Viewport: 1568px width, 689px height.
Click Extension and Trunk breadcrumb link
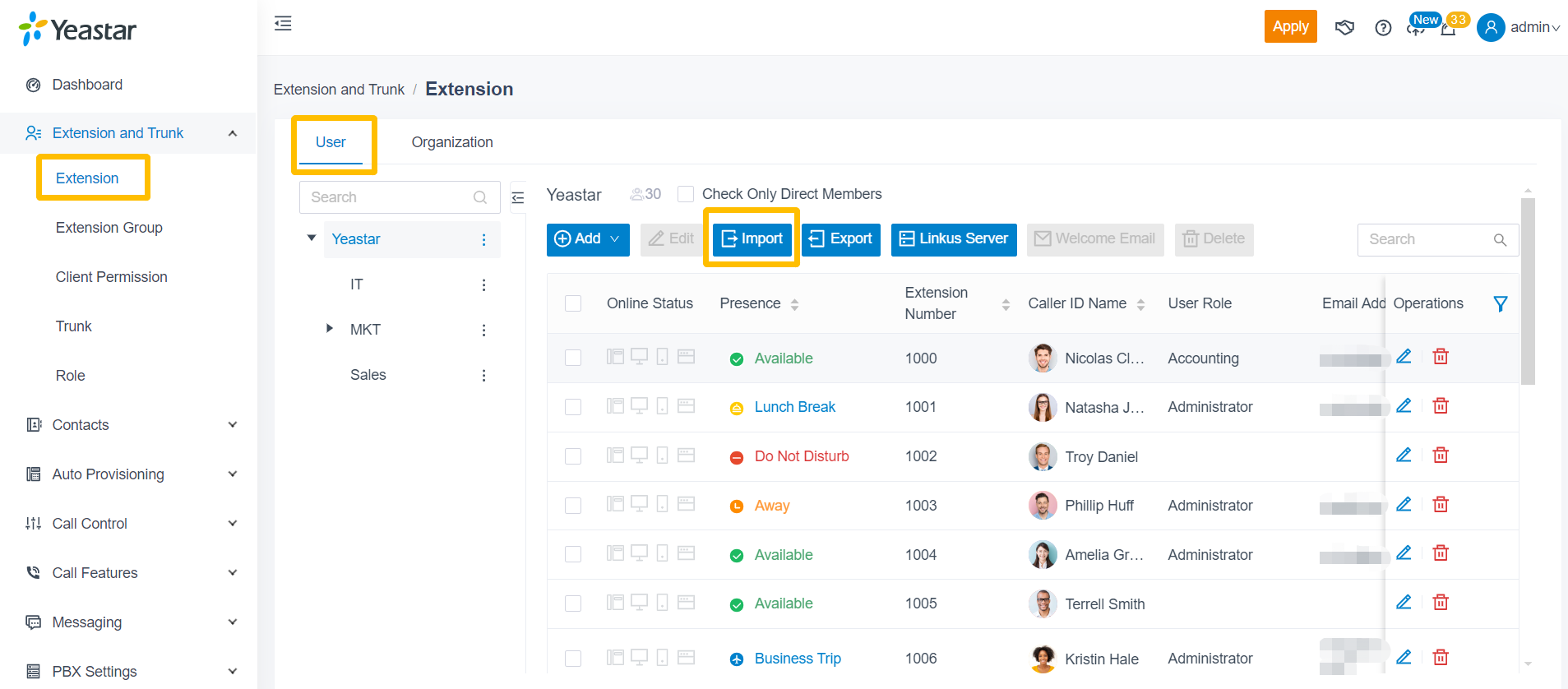pos(339,90)
